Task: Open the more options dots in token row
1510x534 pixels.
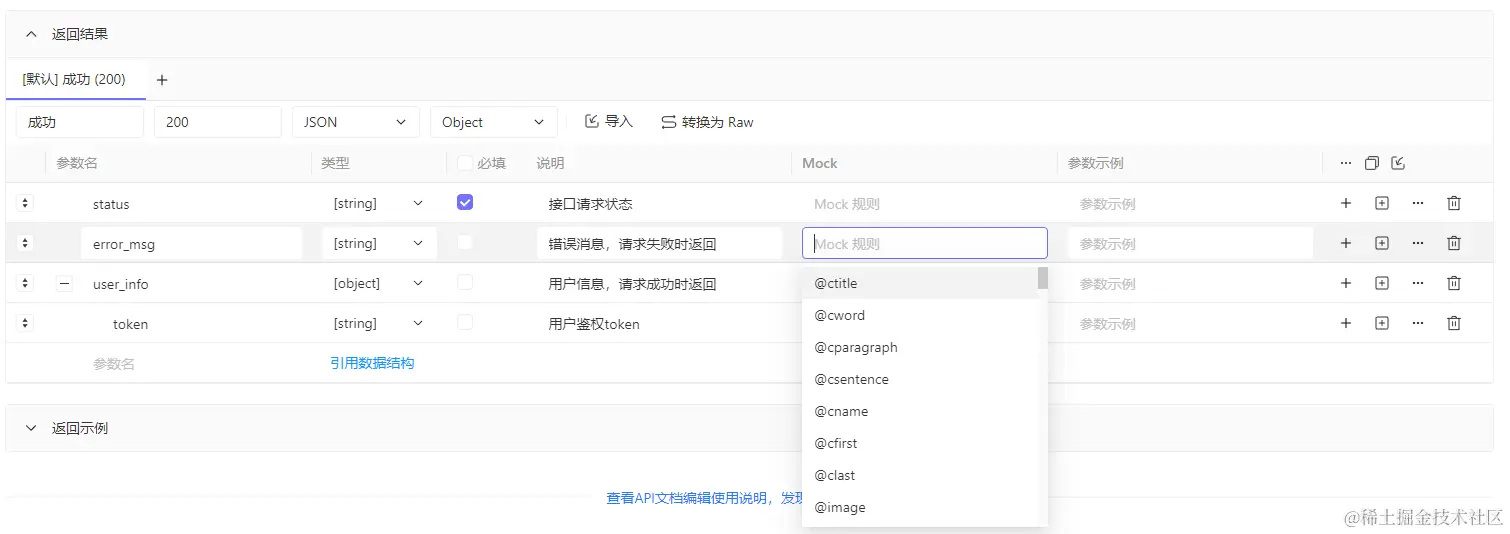Action: [1418, 323]
